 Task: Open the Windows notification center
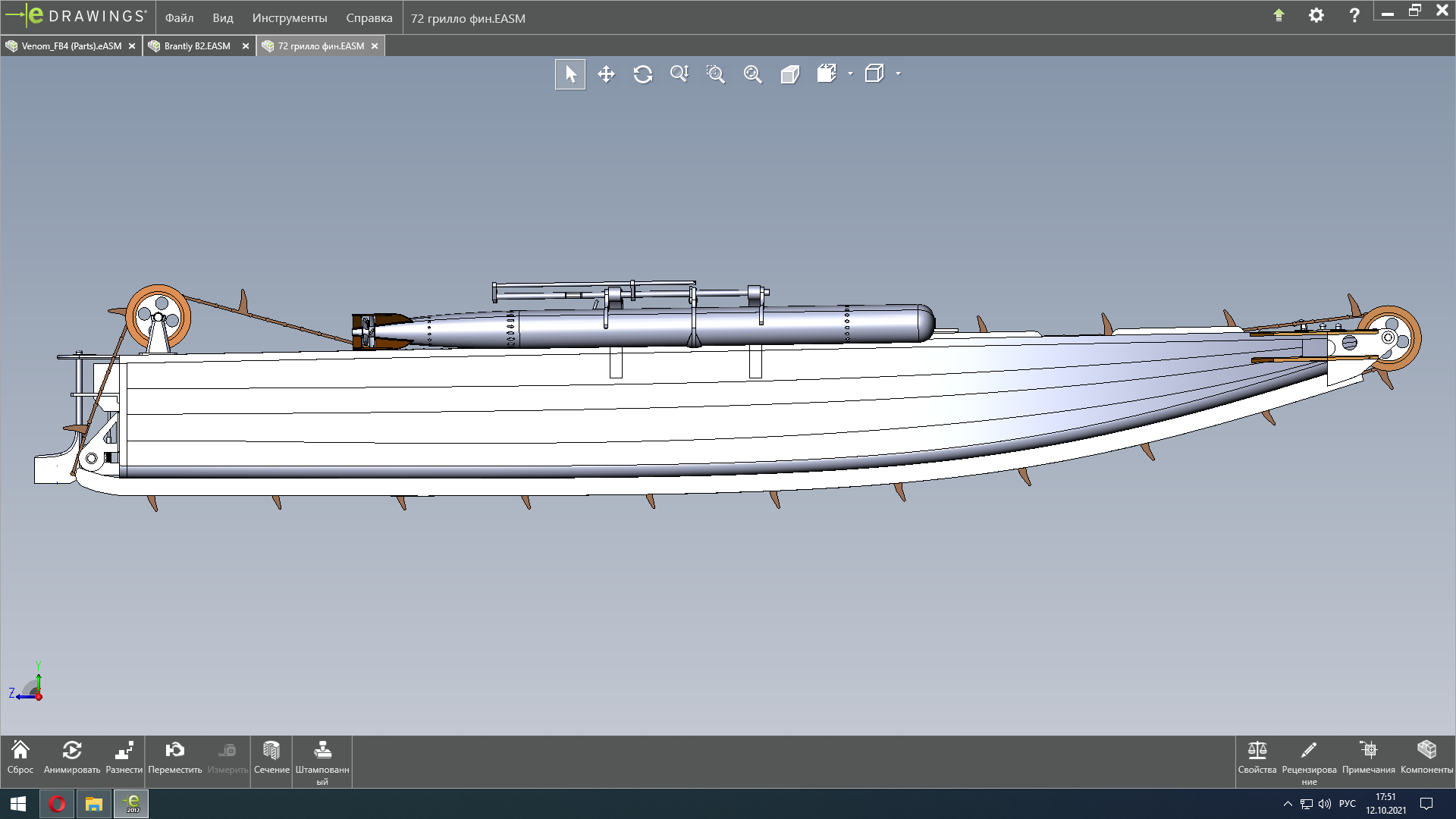(1426, 804)
